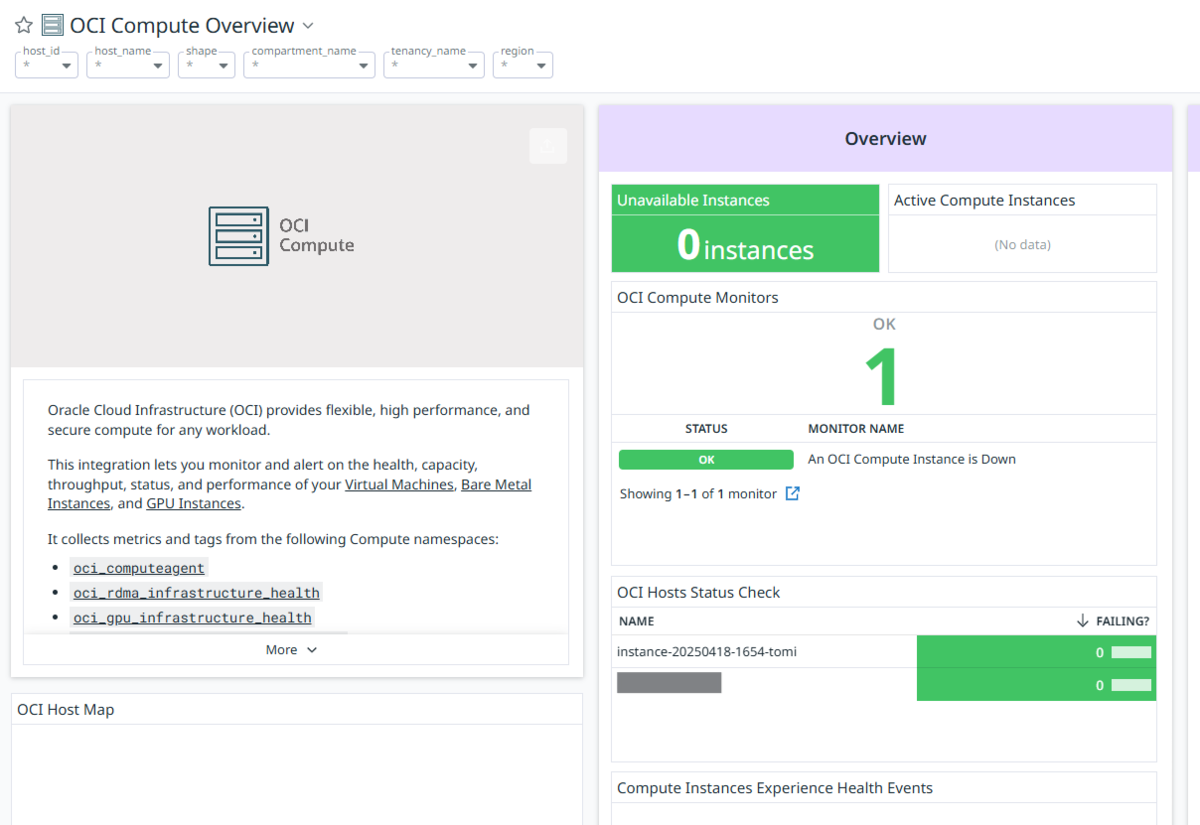1200x825 pixels.
Task: Expand the description with More
Action: (292, 650)
